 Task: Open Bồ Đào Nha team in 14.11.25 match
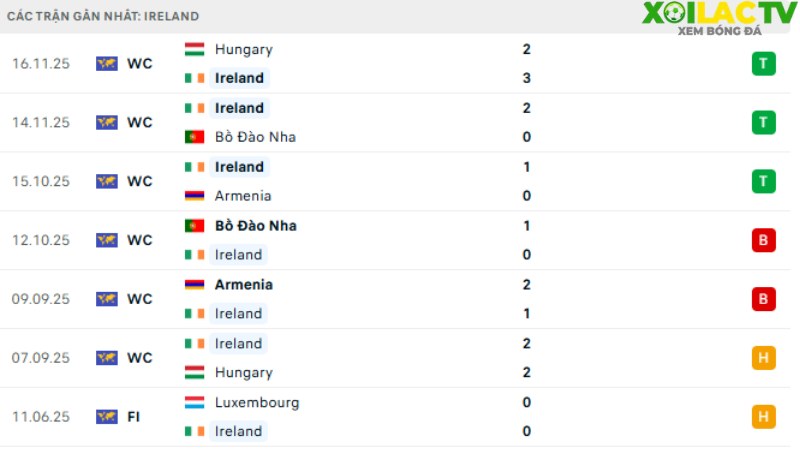click(x=256, y=137)
